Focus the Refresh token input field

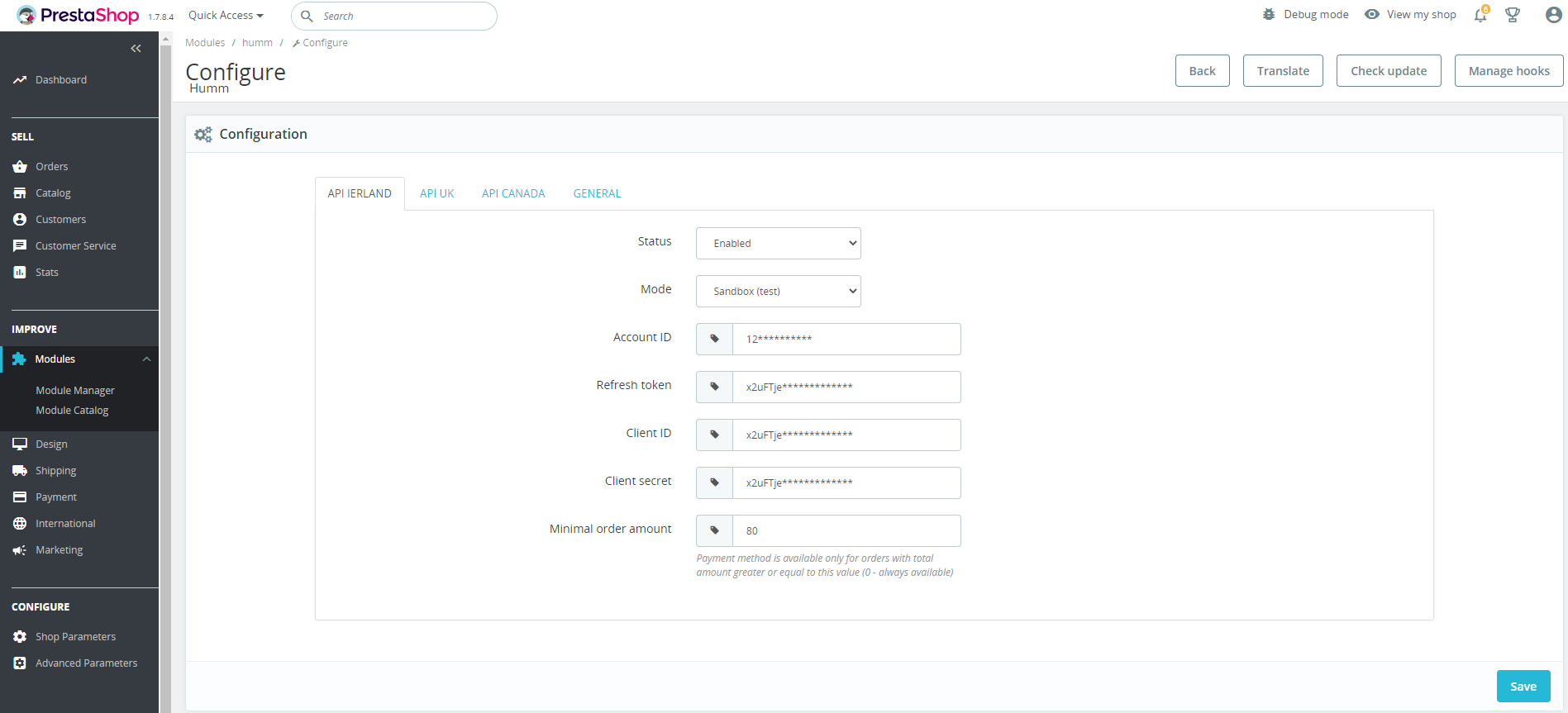(846, 387)
